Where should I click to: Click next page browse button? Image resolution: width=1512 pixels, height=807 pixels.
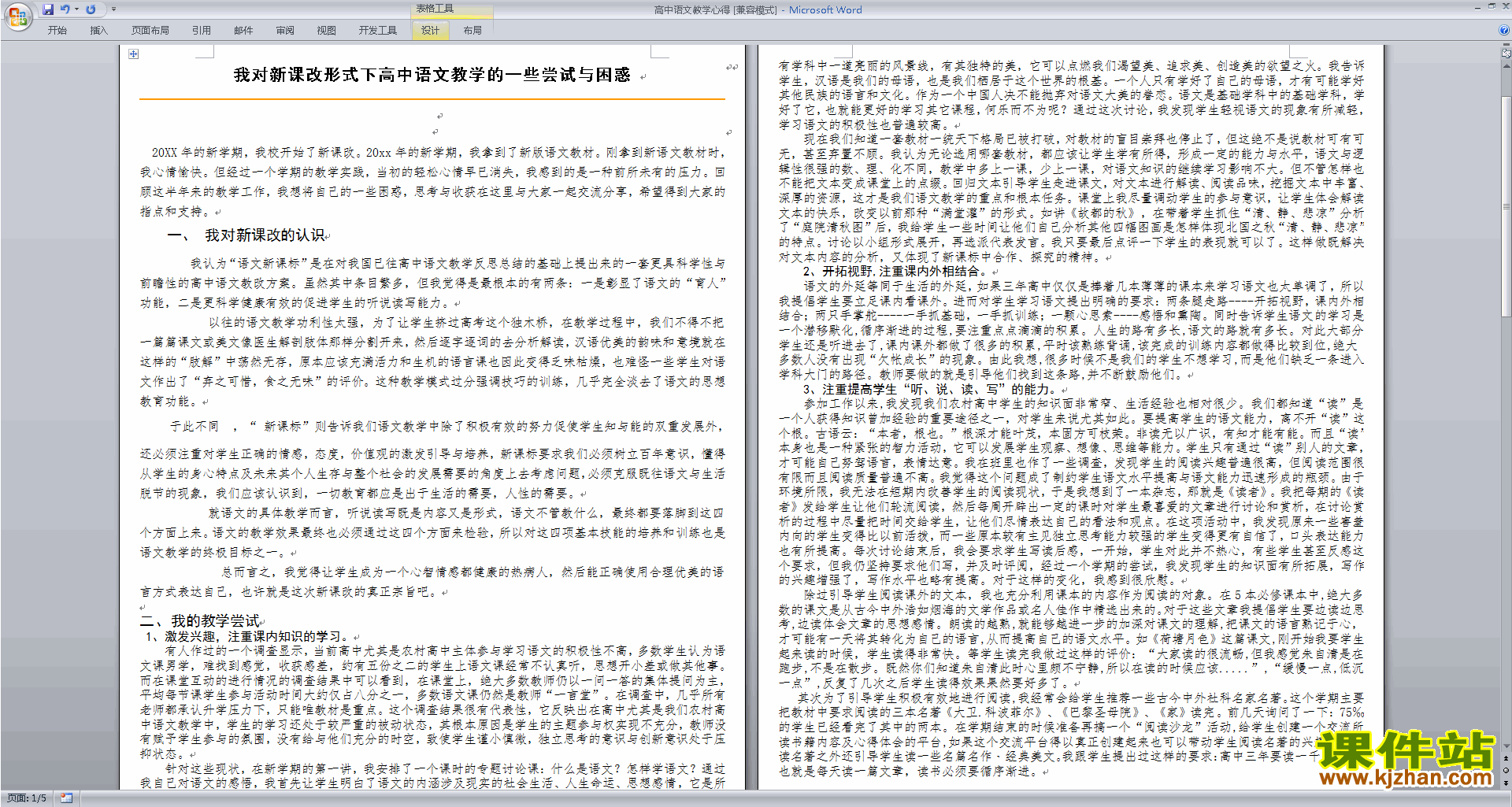(1506, 783)
